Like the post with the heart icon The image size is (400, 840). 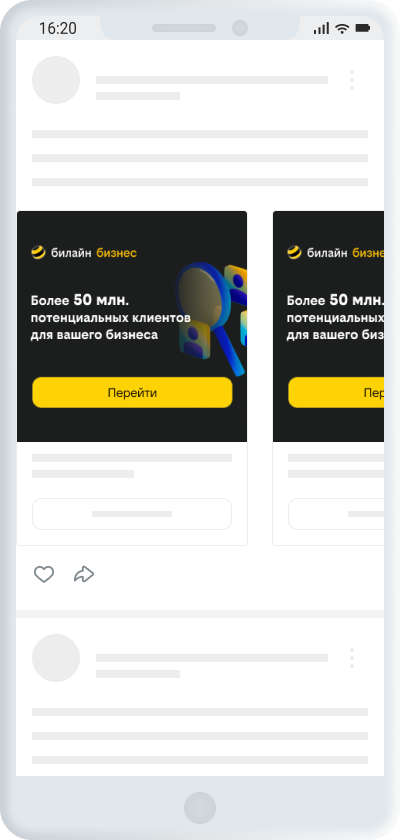pyautogui.click(x=44, y=574)
